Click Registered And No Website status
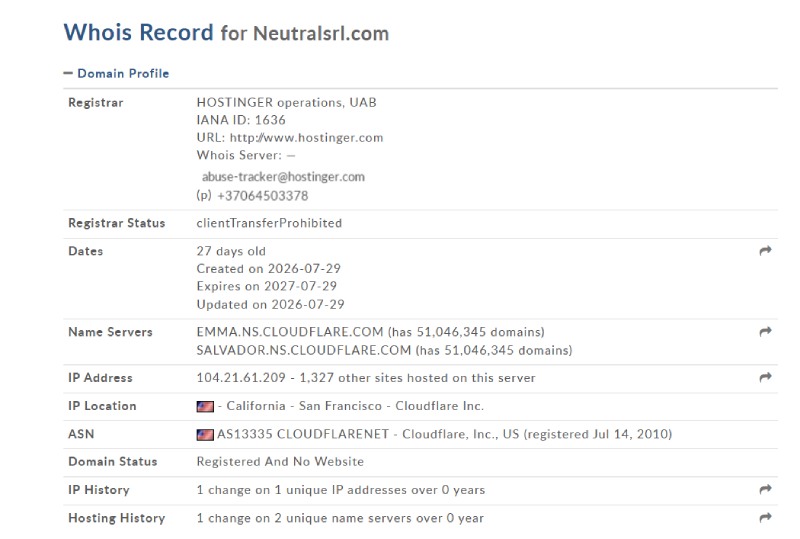The width and height of the screenshot is (800, 539). pyautogui.click(x=280, y=461)
